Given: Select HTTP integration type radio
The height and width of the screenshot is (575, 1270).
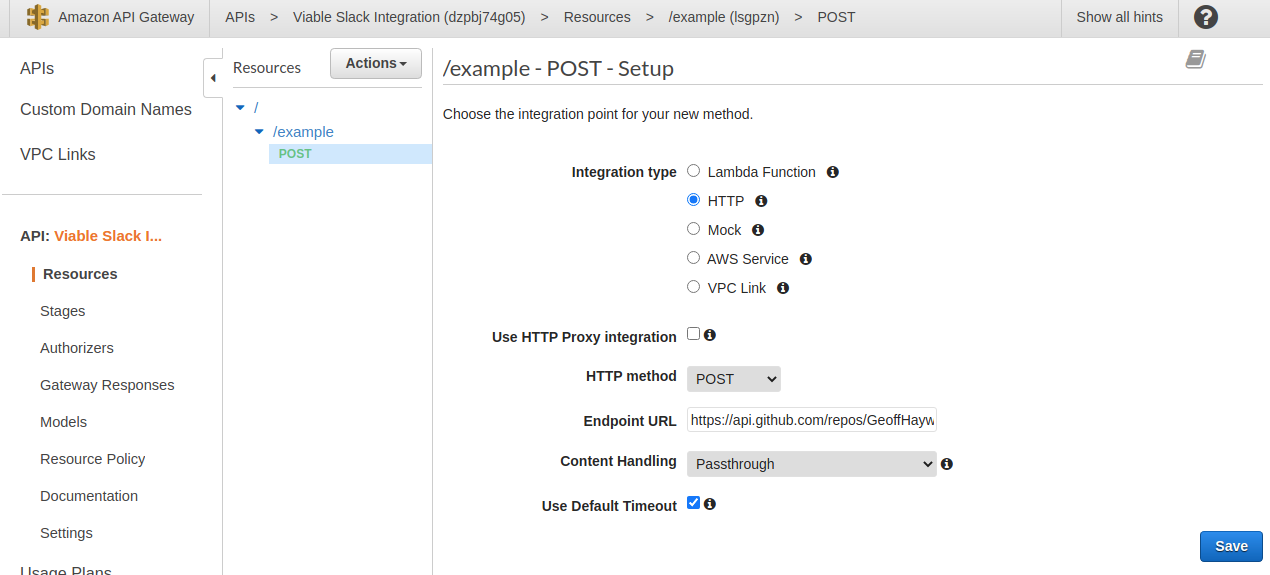Looking at the screenshot, I should [x=693, y=200].
